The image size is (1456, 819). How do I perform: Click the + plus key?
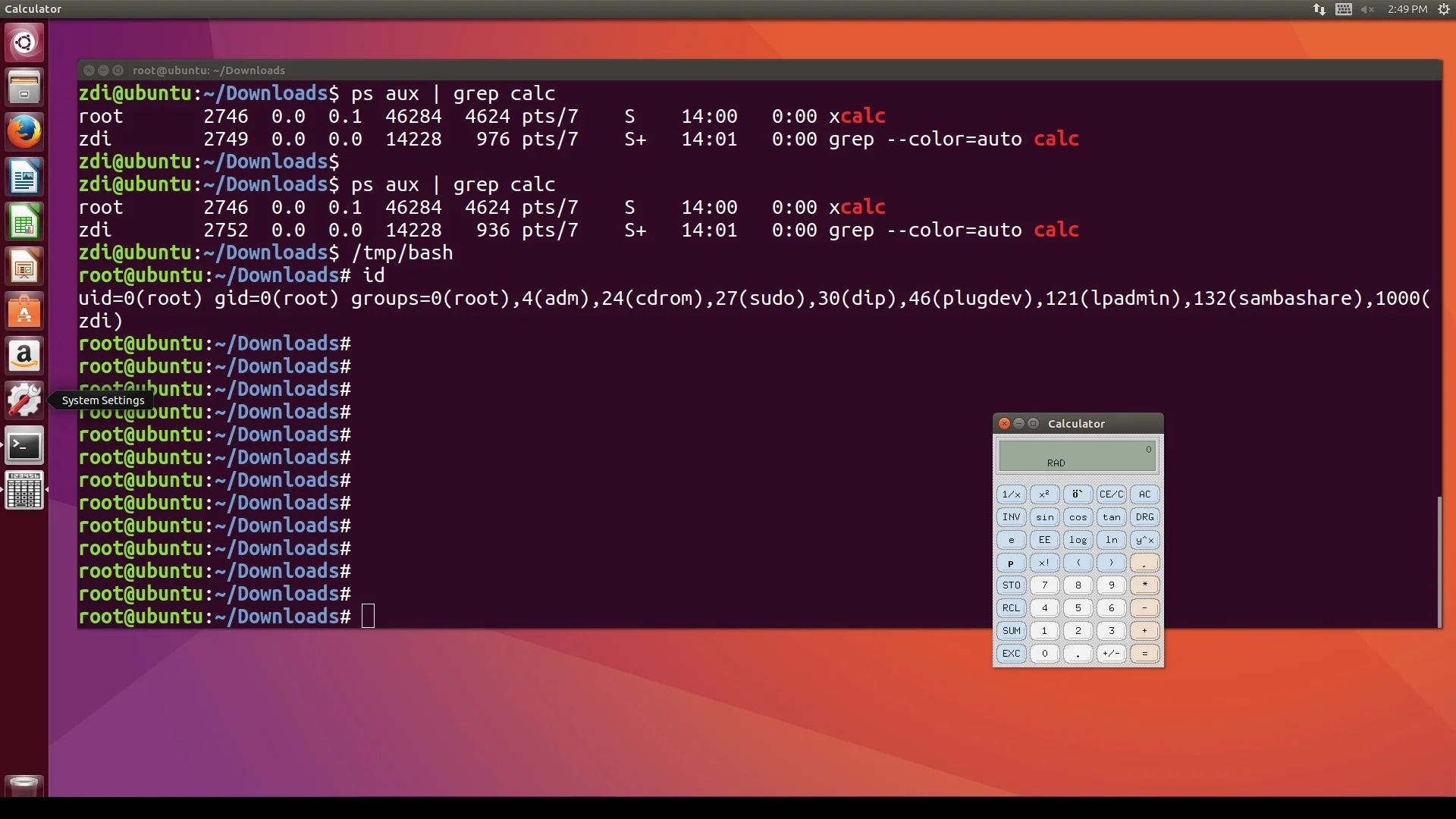pyautogui.click(x=1145, y=631)
